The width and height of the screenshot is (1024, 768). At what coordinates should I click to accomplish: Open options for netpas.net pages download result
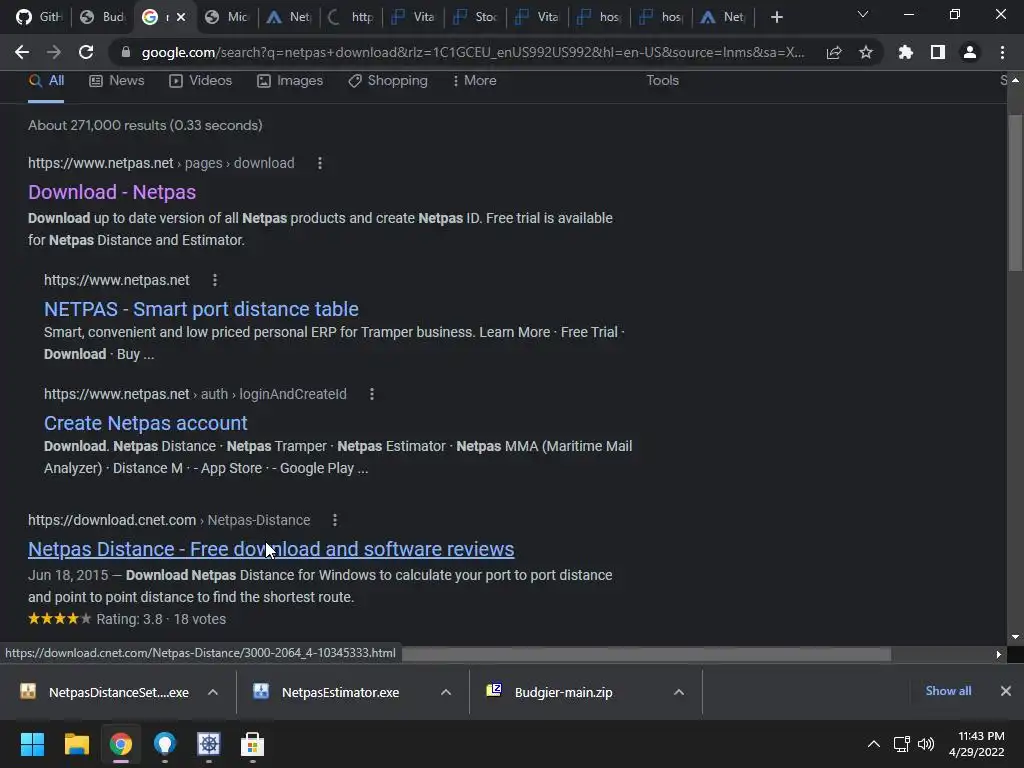[319, 163]
